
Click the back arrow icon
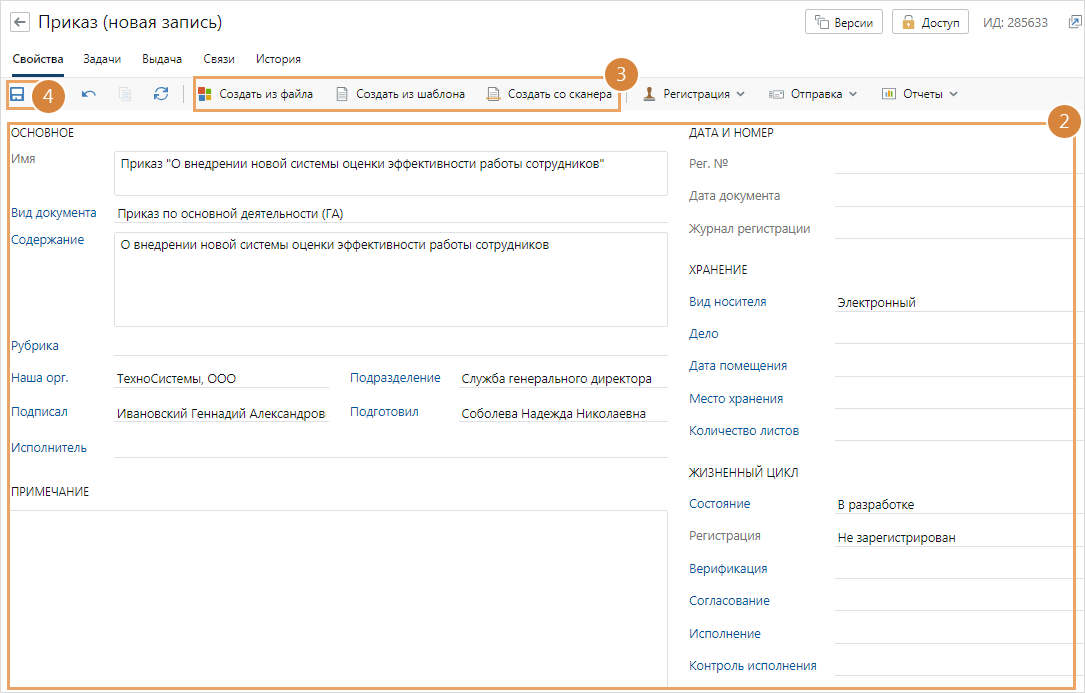[x=20, y=22]
